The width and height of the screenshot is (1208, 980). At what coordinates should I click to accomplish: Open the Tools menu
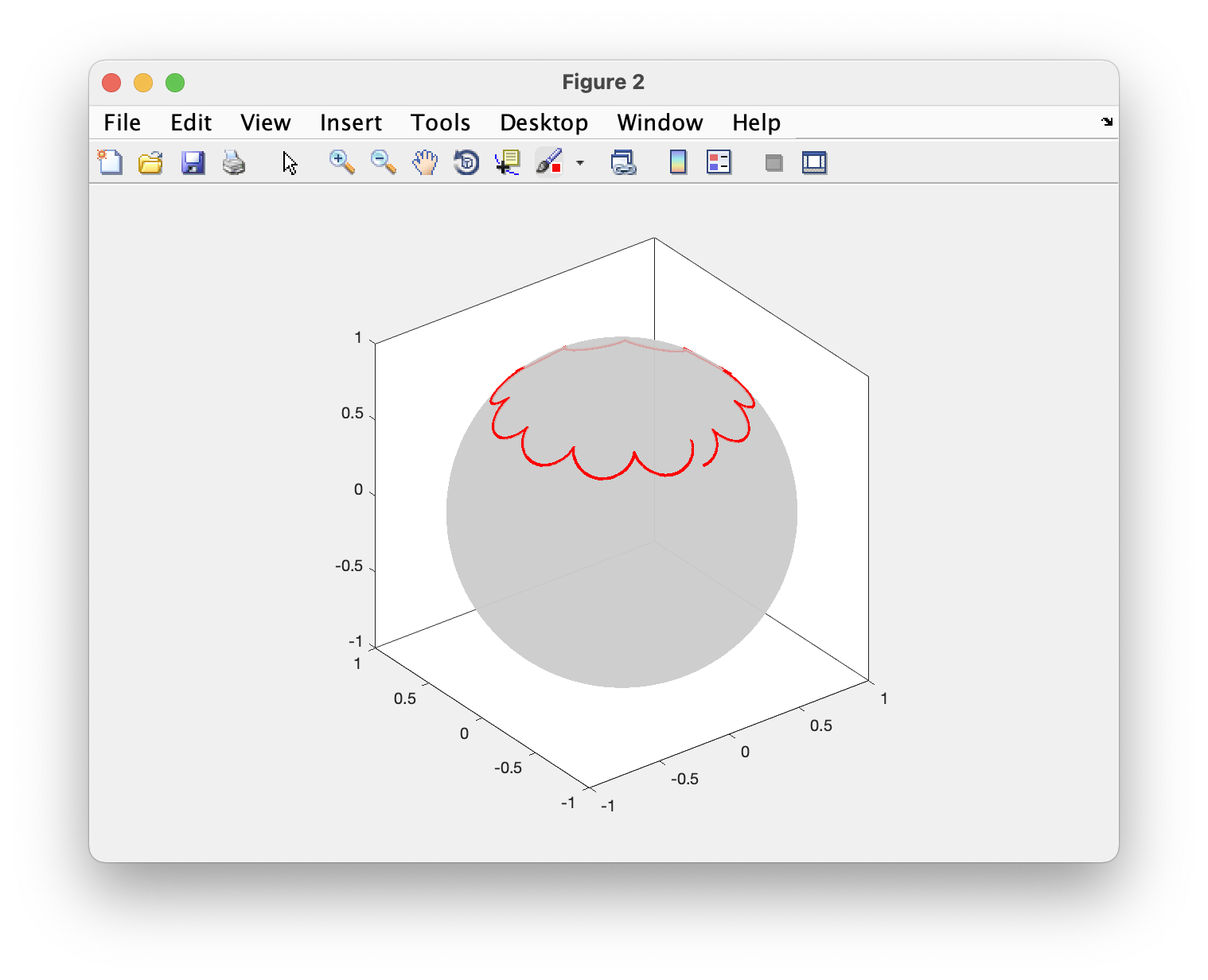[x=441, y=122]
